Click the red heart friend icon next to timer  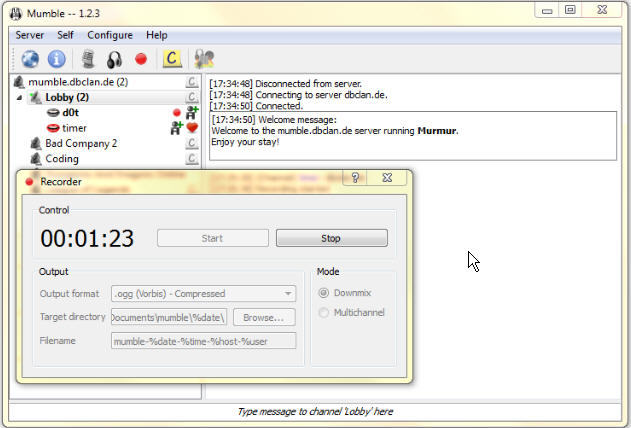[192, 128]
